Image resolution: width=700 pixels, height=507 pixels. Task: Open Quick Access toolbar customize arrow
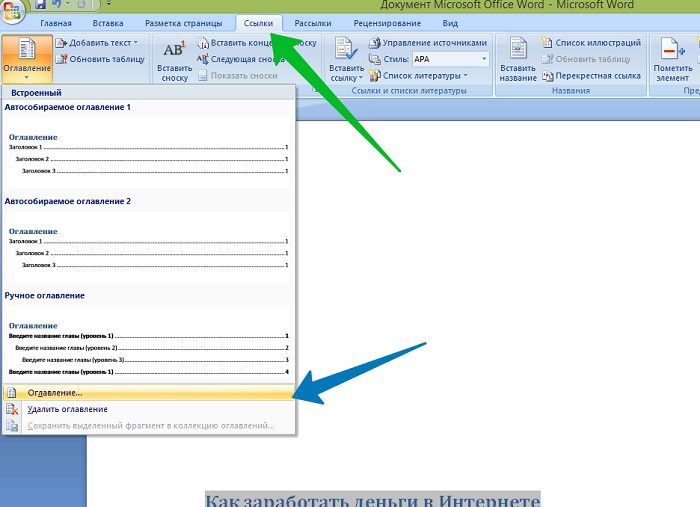pos(108,4)
